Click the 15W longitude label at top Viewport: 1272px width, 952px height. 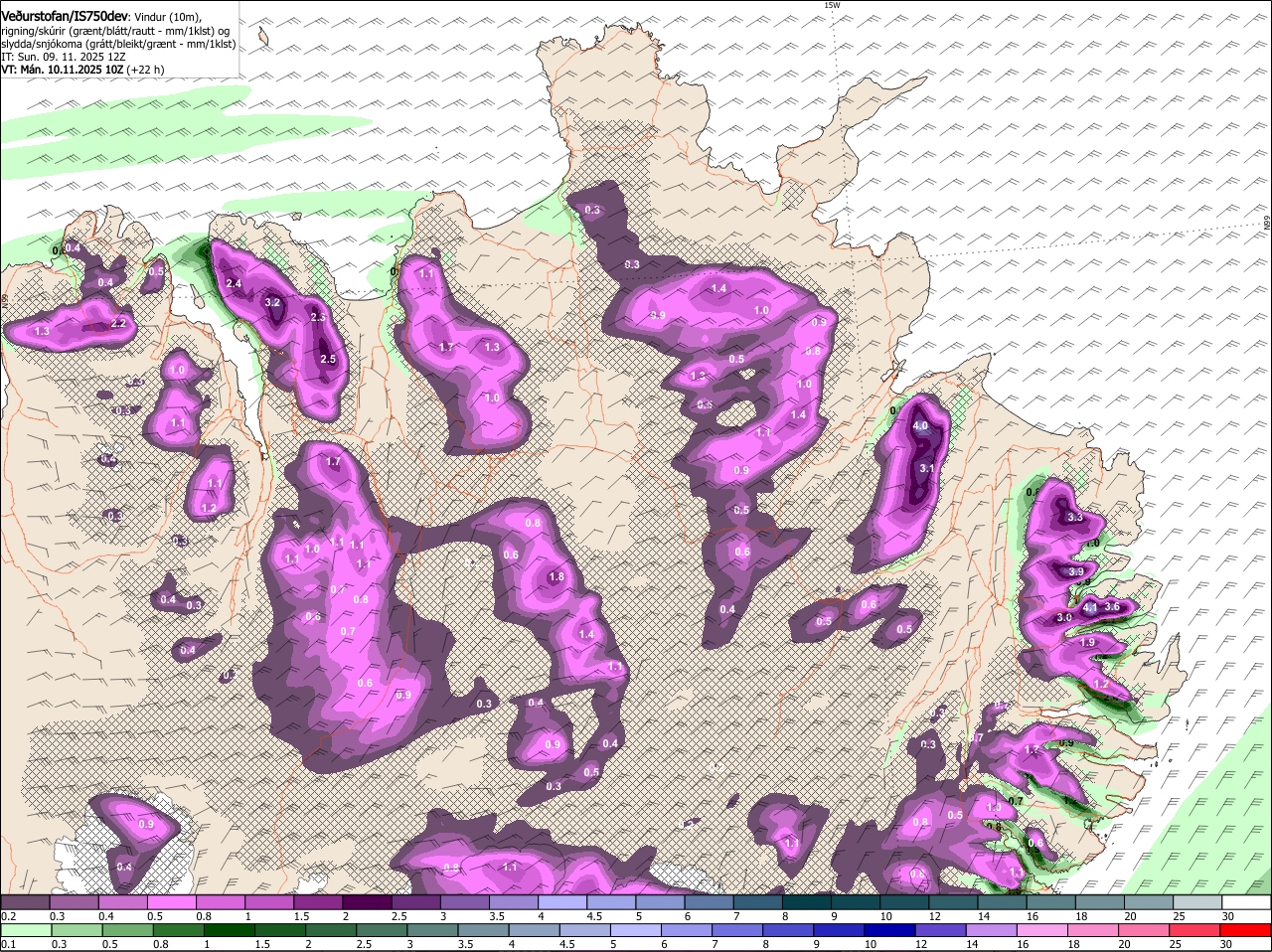pos(832,6)
